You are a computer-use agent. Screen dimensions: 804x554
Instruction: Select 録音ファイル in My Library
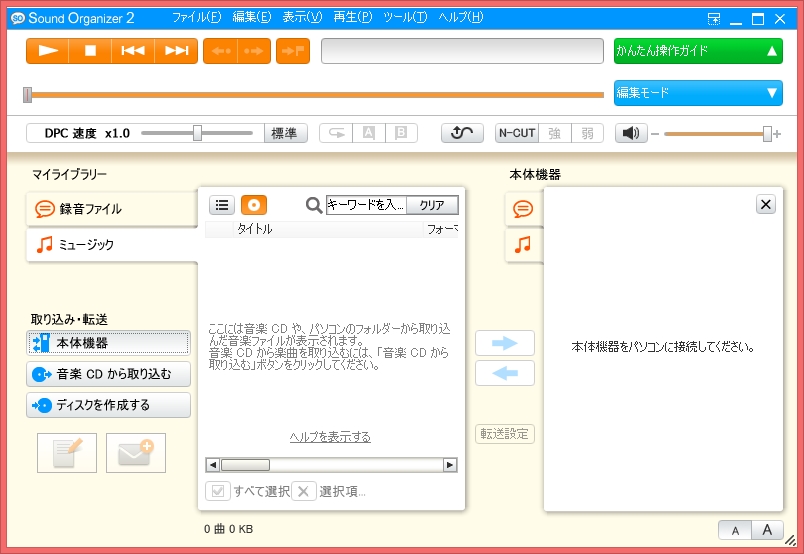point(112,209)
